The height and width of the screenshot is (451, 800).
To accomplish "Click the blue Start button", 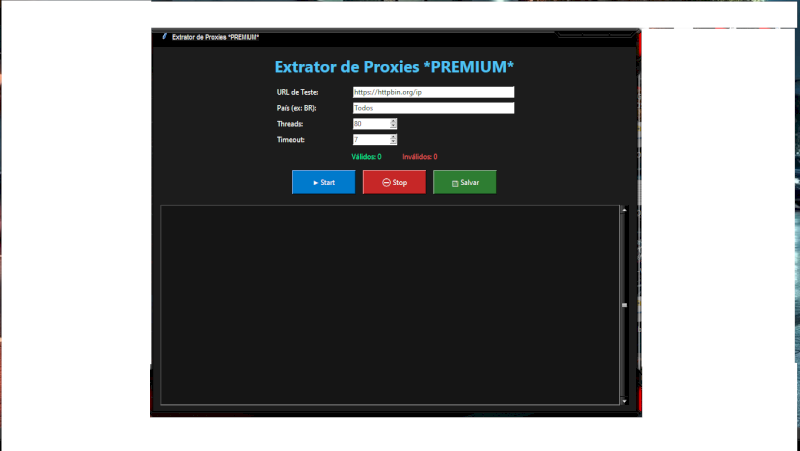I will pyautogui.click(x=323, y=182).
